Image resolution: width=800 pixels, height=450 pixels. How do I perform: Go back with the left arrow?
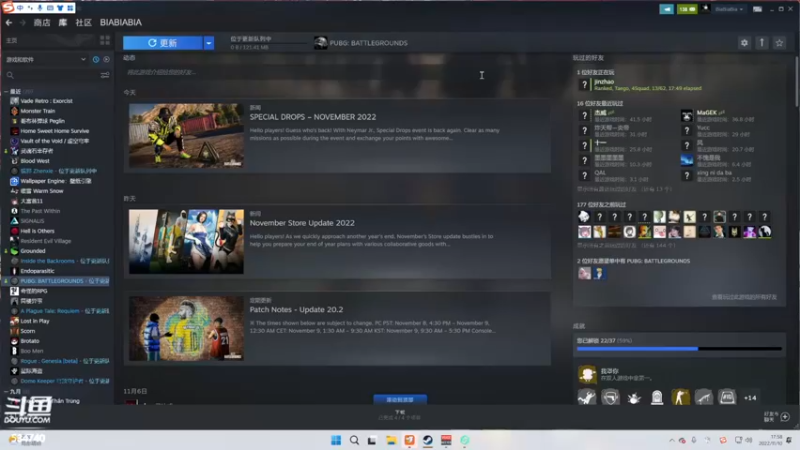(x=9, y=22)
